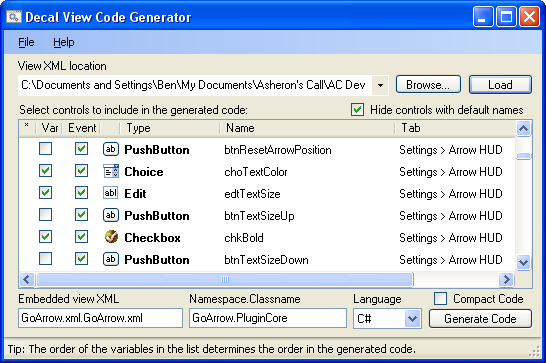Click the Decal View Code Generator title icon
546x363 pixels.
14,17
